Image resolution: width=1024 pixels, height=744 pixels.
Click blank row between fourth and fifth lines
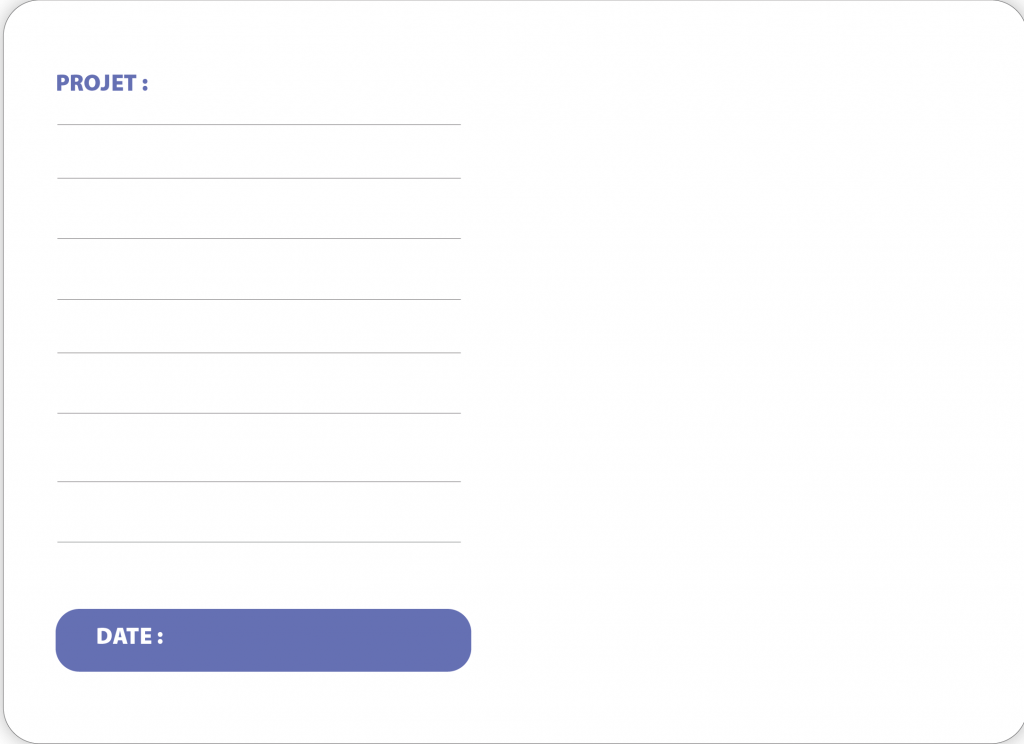point(259,327)
